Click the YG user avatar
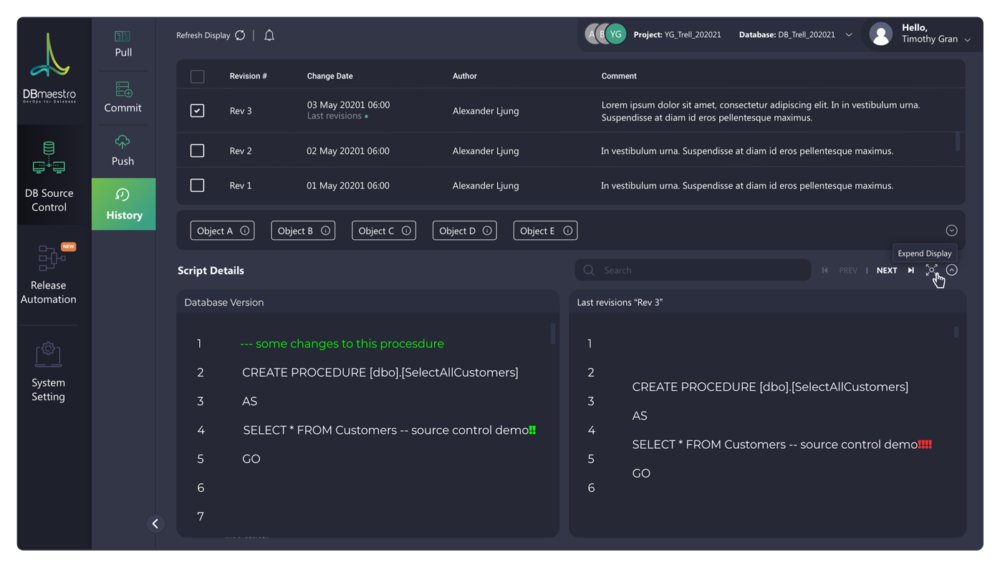This screenshot has height=567, width=1000. click(615, 34)
